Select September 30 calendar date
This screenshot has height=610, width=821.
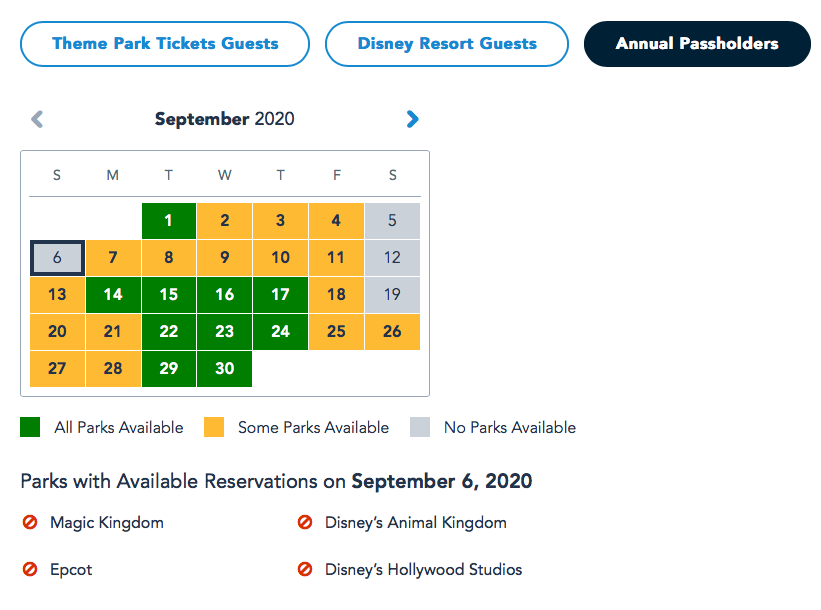click(225, 368)
